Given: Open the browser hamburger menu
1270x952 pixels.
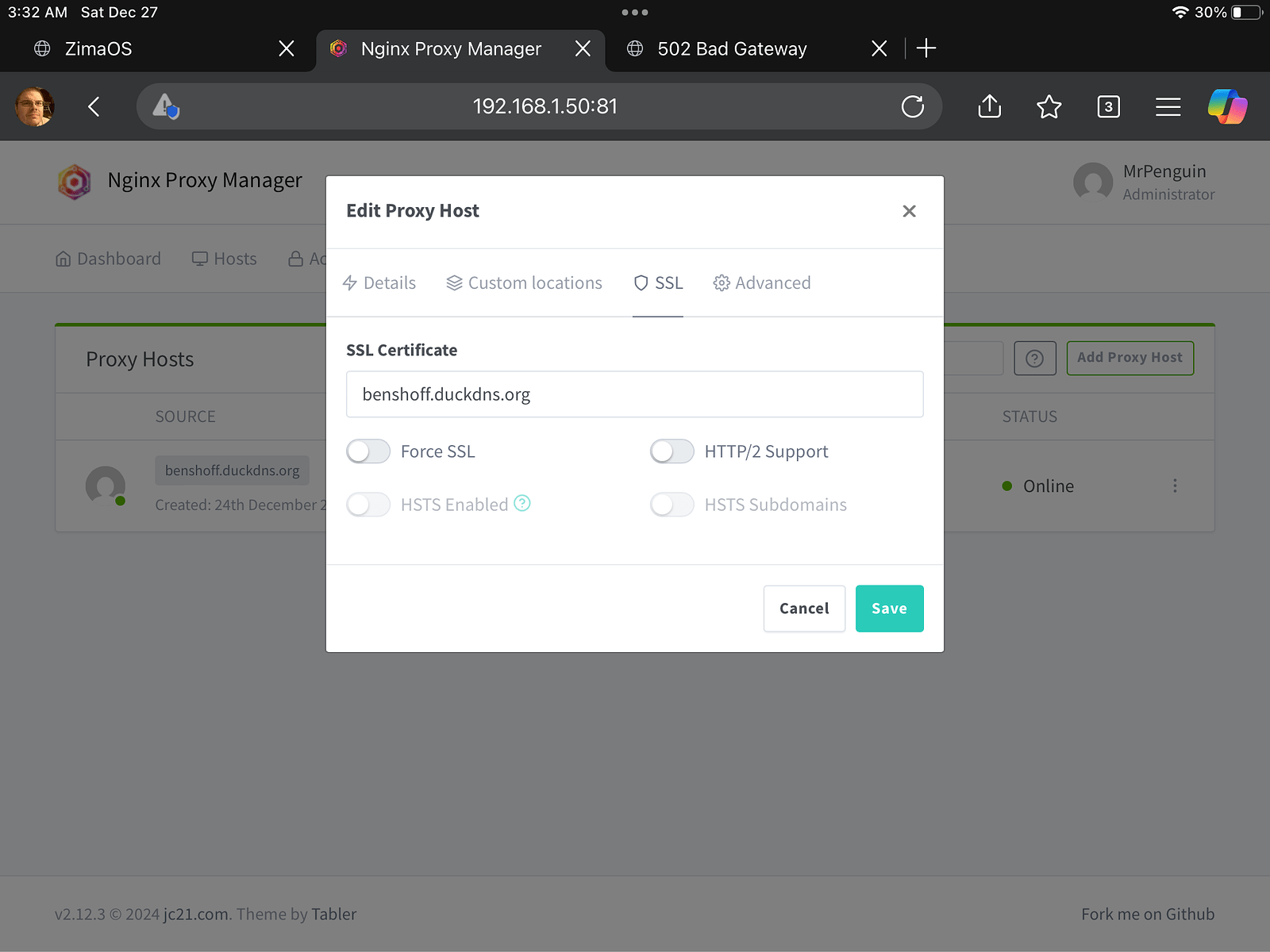Looking at the screenshot, I should [1168, 106].
